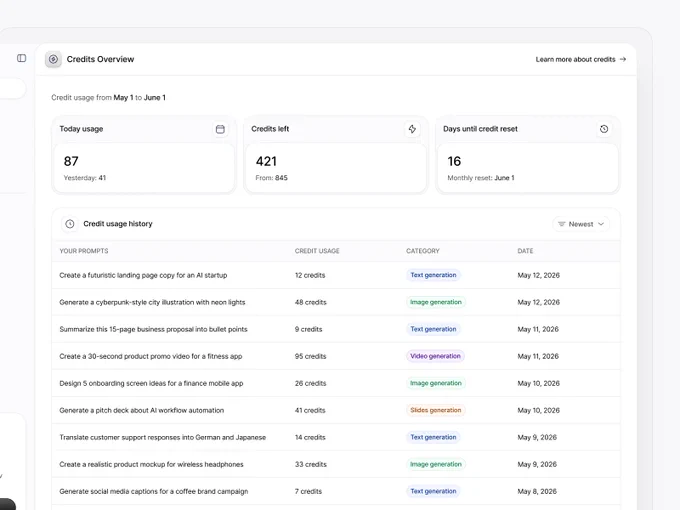Click the May 8, 2026 date cell
The height and width of the screenshot is (510, 680).
pos(537,491)
